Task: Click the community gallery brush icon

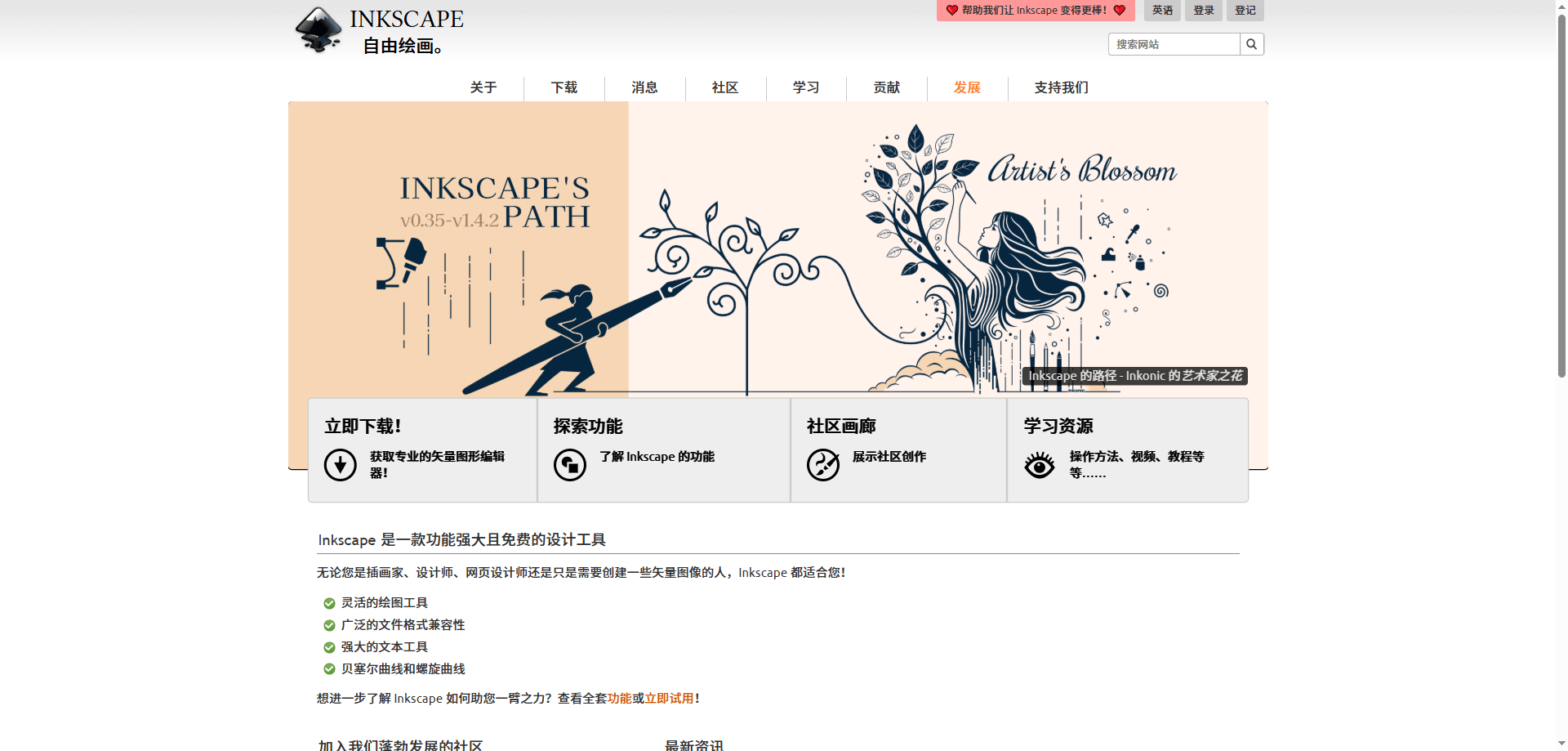Action: click(x=823, y=465)
